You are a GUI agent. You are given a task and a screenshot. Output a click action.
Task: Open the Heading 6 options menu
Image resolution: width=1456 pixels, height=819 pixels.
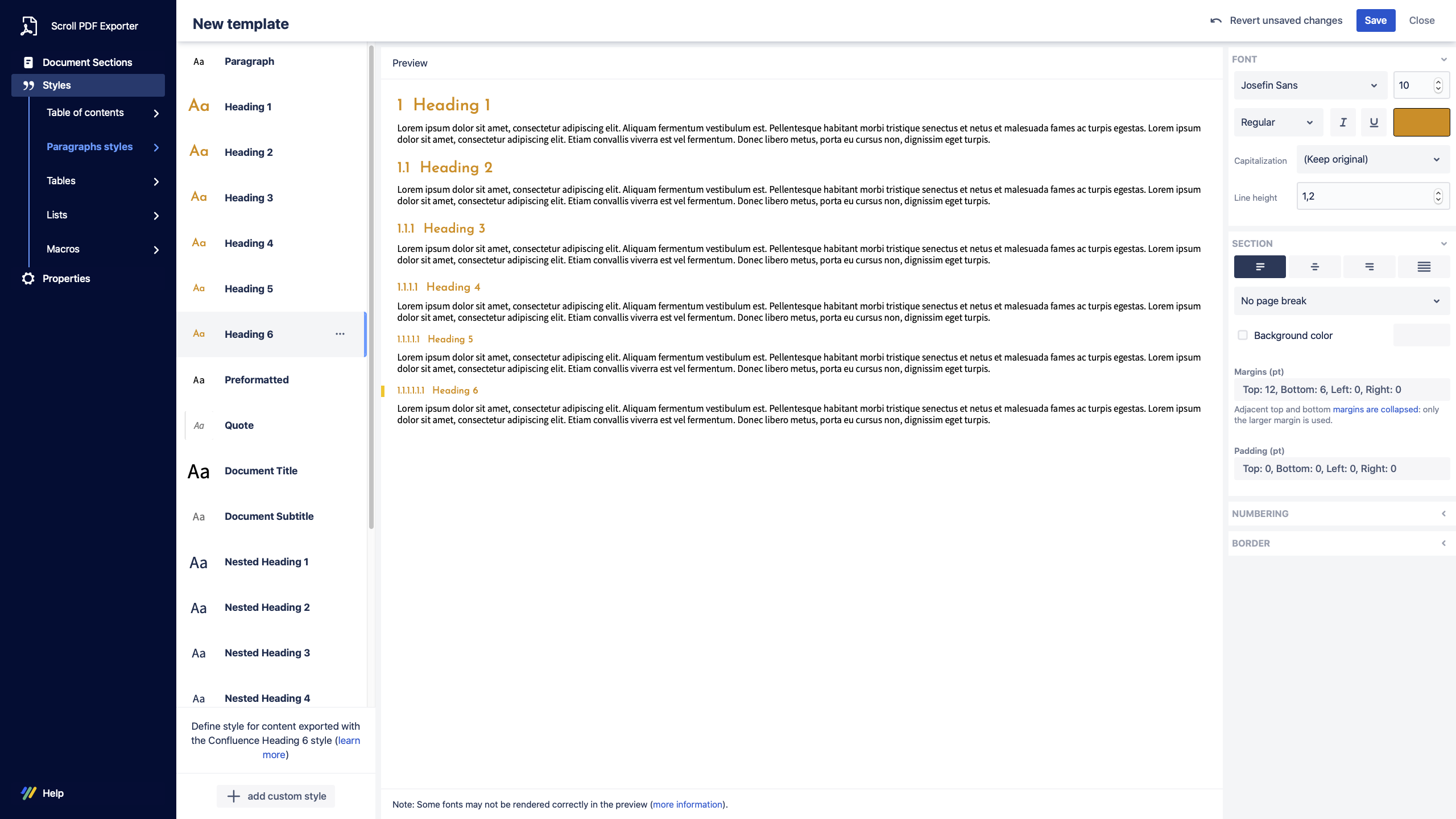click(340, 334)
